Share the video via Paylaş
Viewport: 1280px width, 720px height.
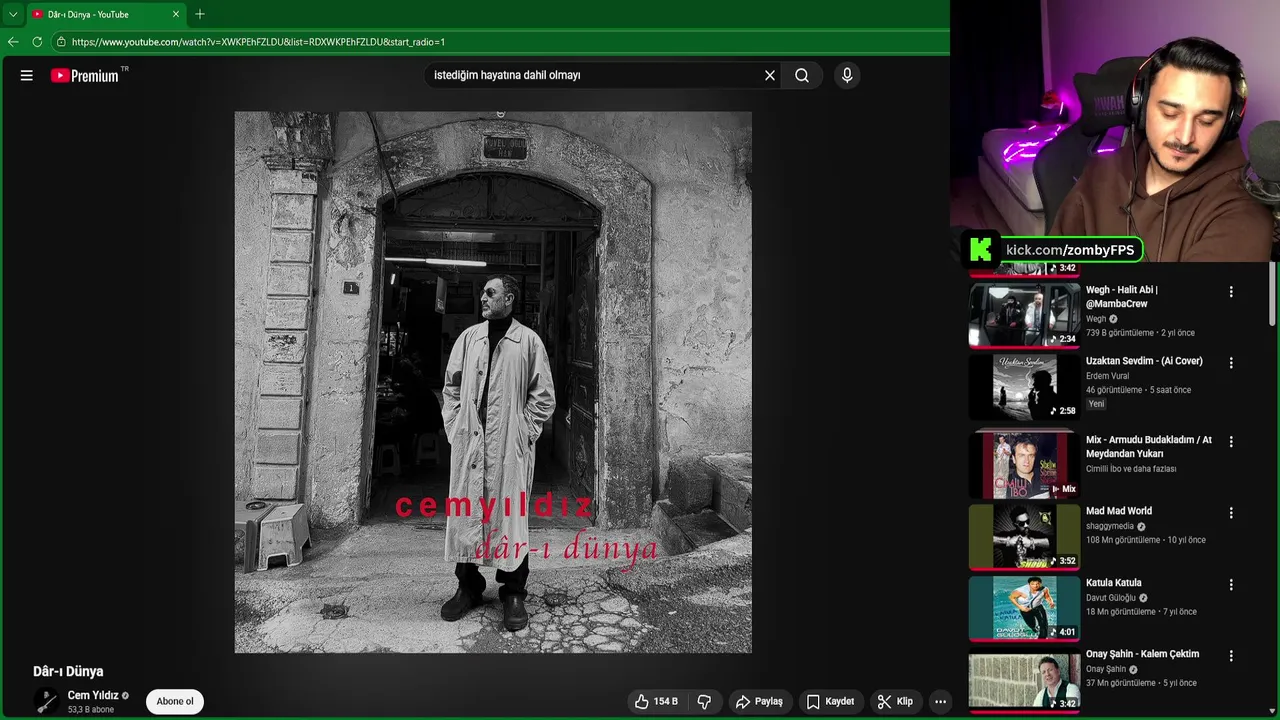pyautogui.click(x=759, y=702)
